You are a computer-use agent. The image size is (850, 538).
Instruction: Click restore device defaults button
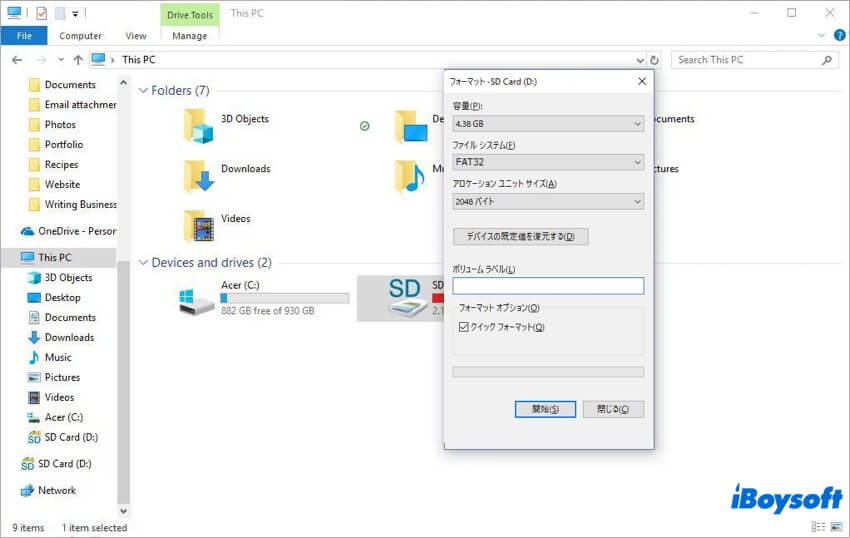[x=520, y=236]
